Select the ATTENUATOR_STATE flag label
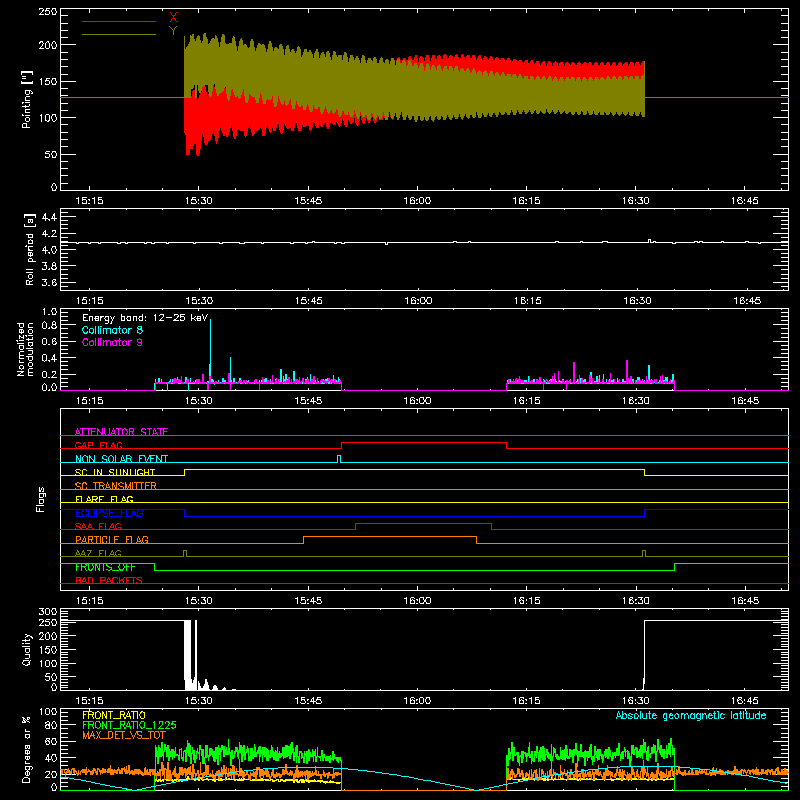800x800 pixels. (x=121, y=432)
